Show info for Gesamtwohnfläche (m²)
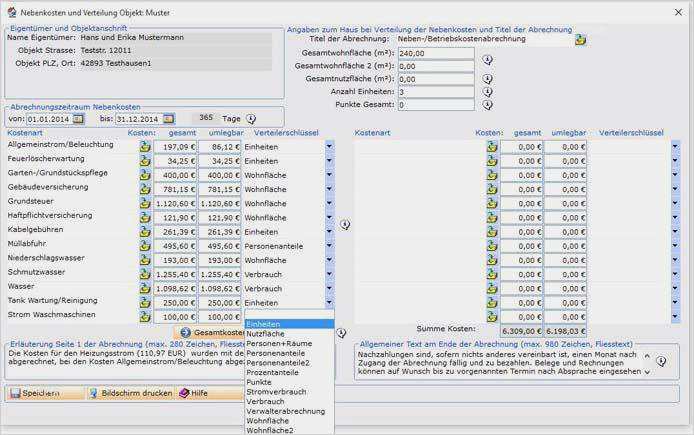This screenshot has width=694, height=435. 487,59
